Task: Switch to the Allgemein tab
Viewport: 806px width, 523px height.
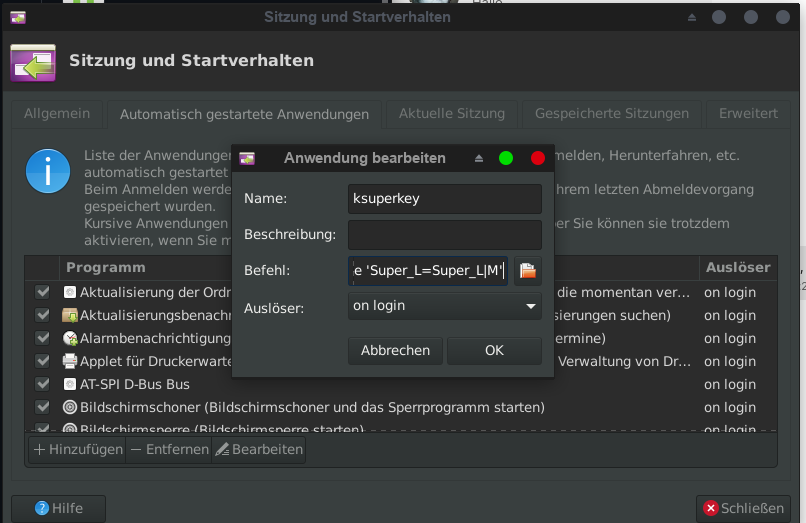Action: tap(57, 114)
